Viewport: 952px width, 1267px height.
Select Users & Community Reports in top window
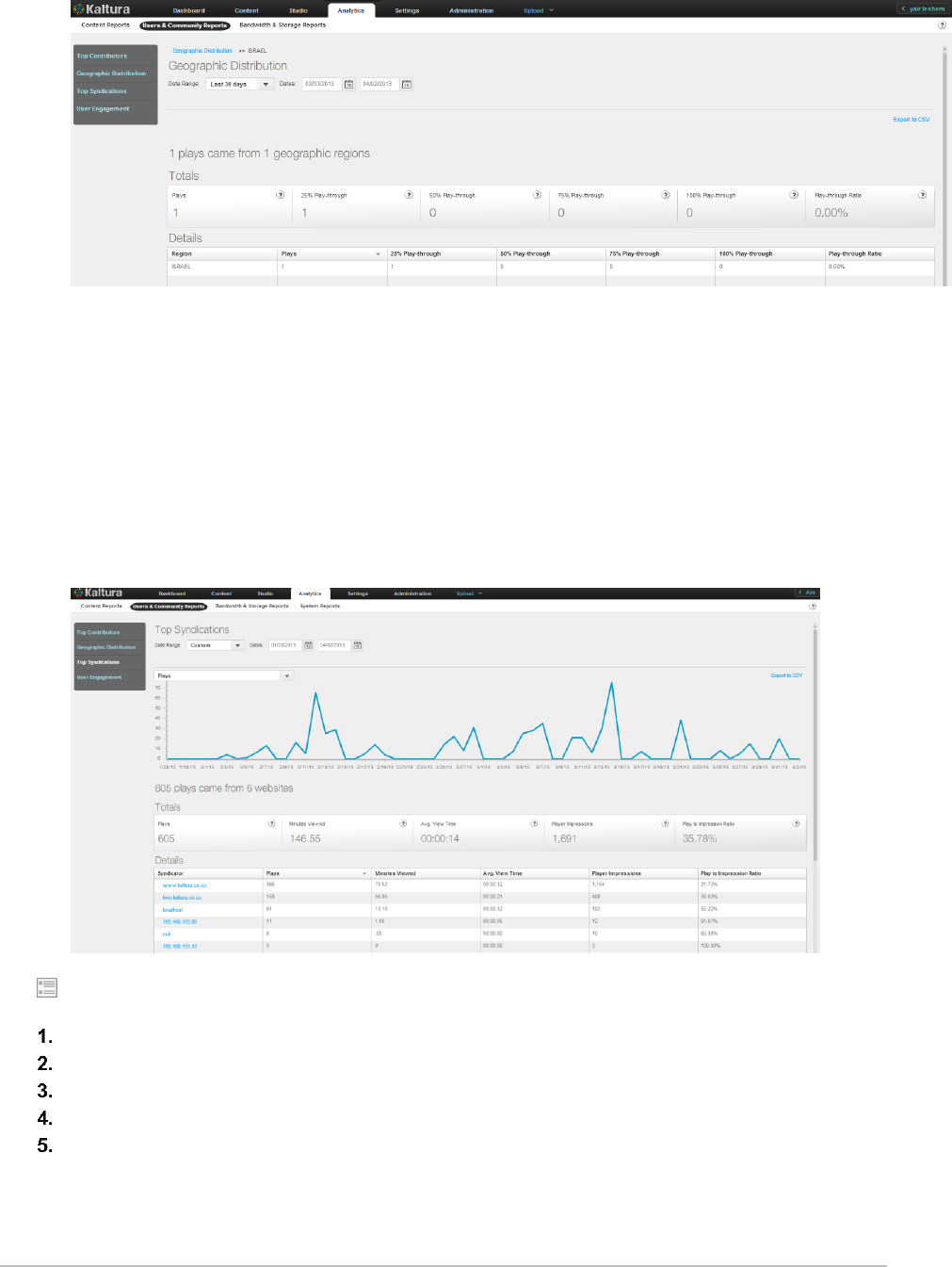pos(185,25)
